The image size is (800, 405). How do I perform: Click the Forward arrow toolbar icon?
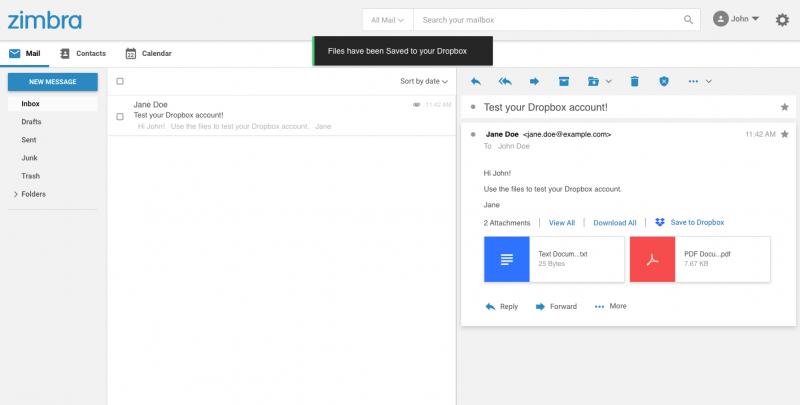point(534,81)
